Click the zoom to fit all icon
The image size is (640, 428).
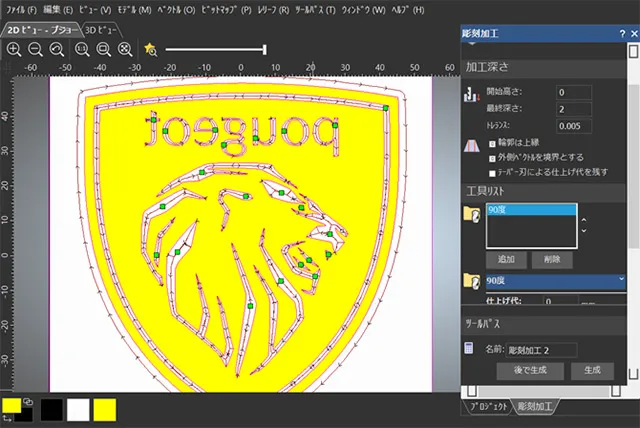click(x=124, y=48)
